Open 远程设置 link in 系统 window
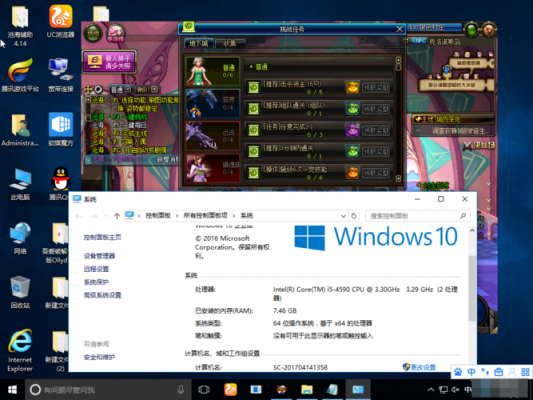The width and height of the screenshot is (533, 400). click(96, 269)
